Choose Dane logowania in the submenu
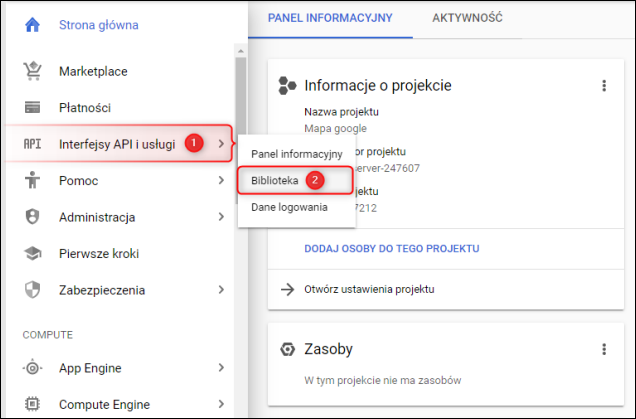The image size is (636, 419). (288, 207)
